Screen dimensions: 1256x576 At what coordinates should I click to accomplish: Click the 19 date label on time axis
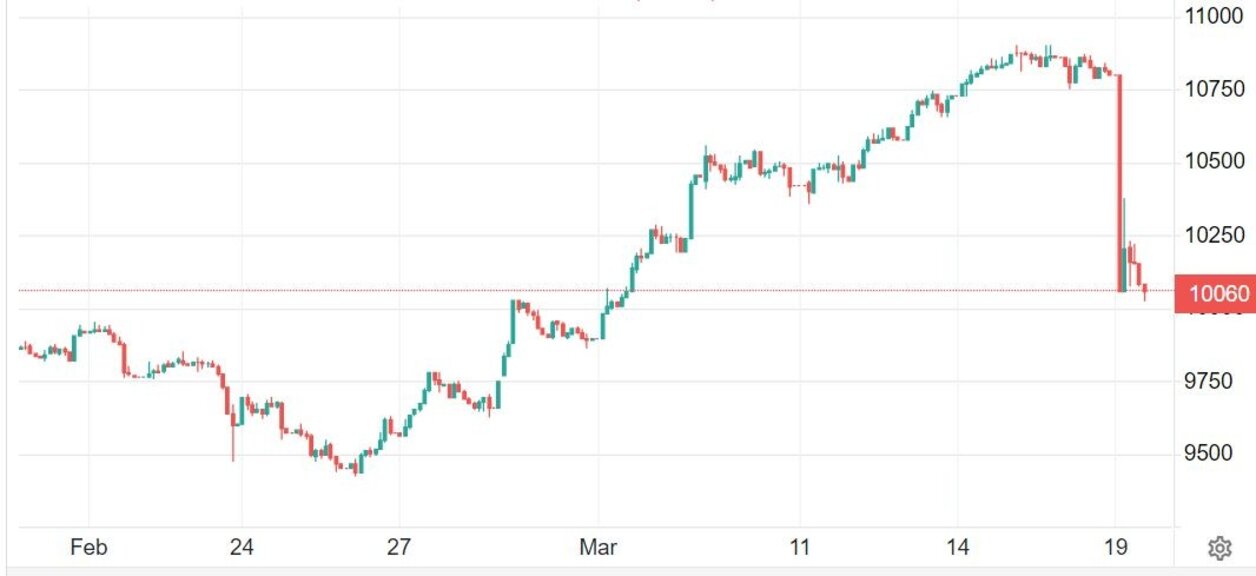[x=1116, y=547]
